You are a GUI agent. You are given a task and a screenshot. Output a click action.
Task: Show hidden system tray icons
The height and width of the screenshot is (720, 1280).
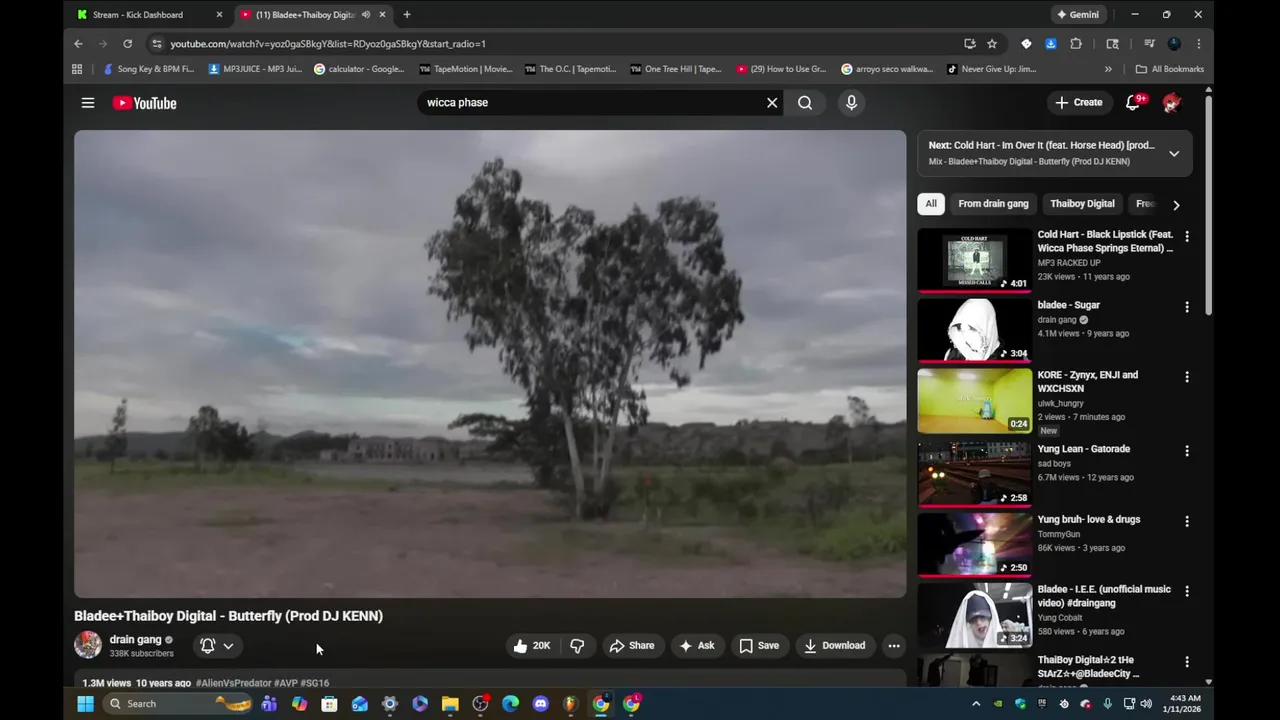[976, 704]
